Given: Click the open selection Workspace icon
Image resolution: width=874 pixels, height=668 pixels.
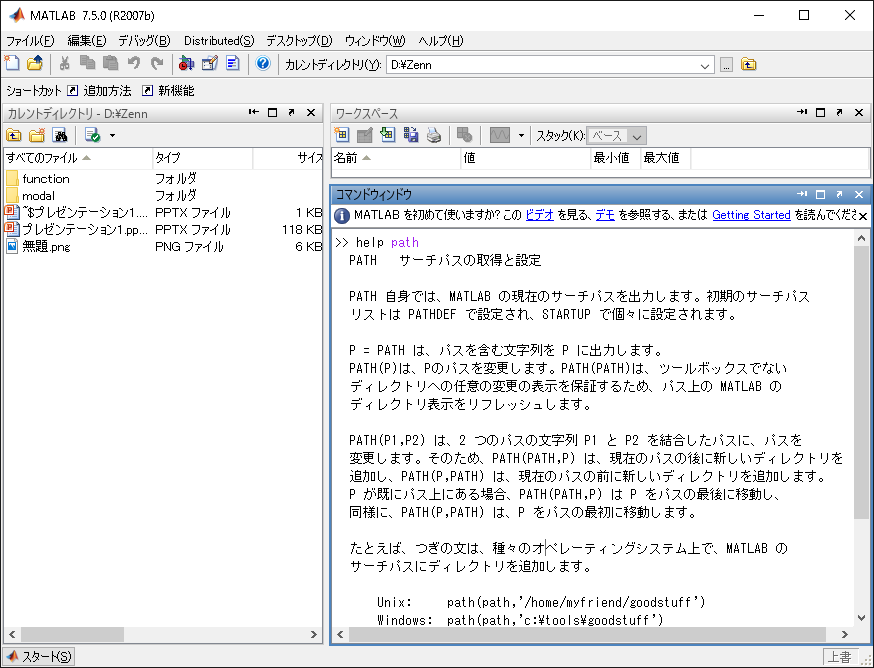Looking at the screenshot, I should (x=365, y=135).
